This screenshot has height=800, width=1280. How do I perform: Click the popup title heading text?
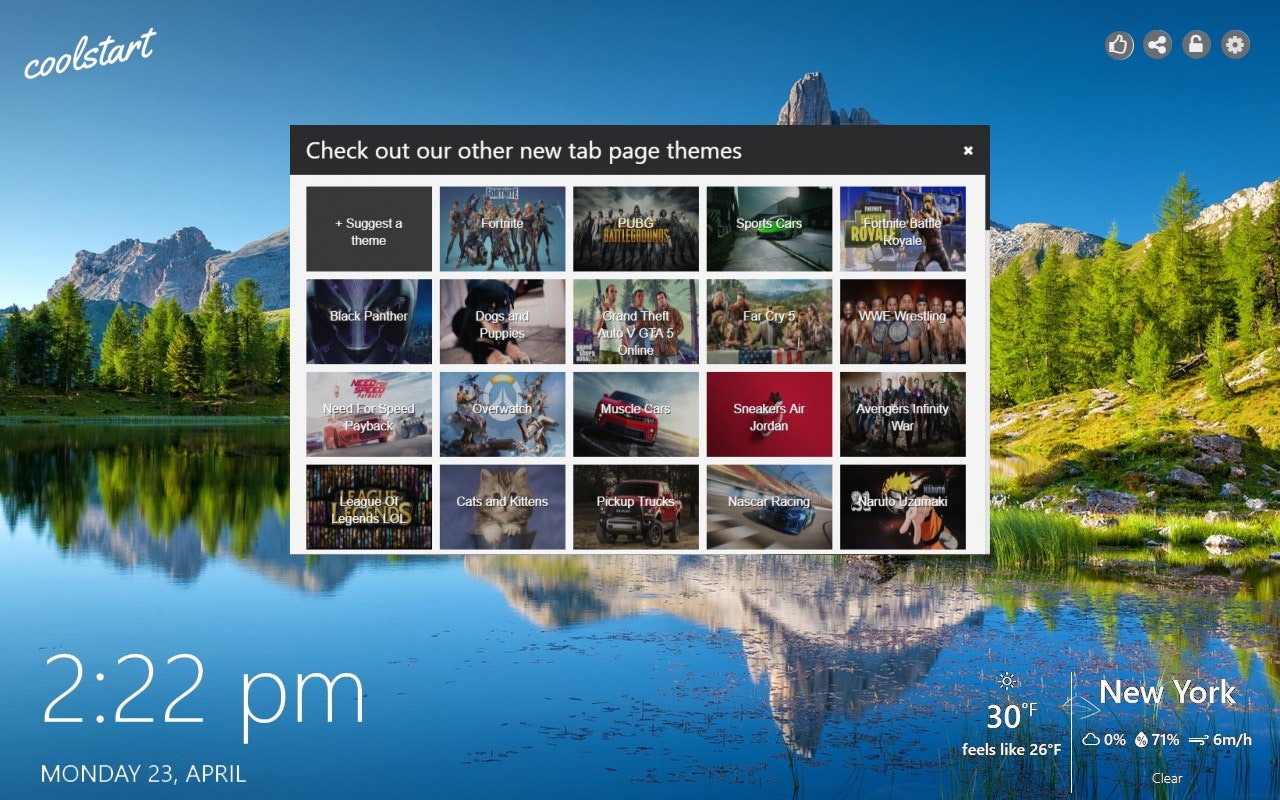(524, 151)
